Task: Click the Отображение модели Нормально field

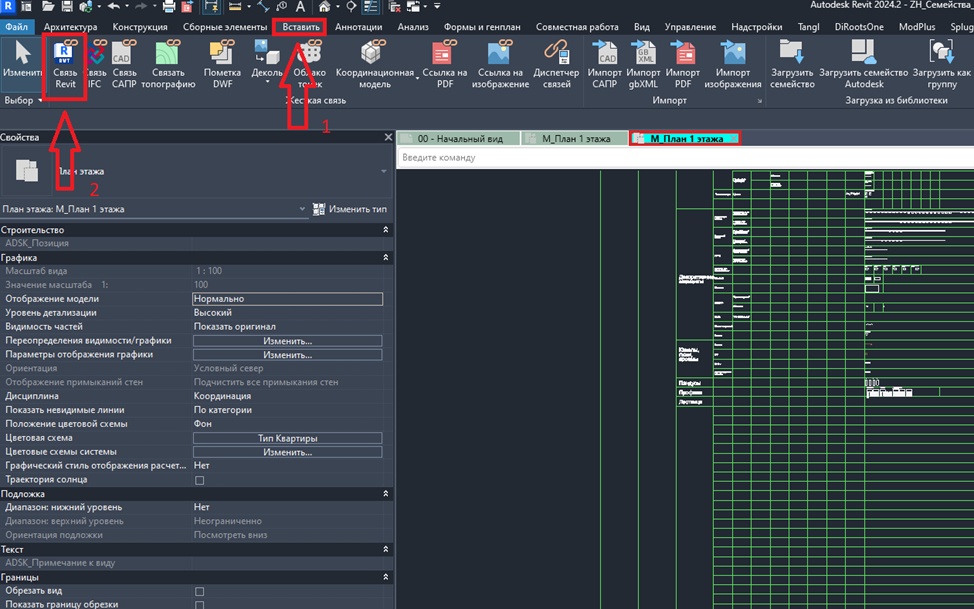Action: click(288, 299)
